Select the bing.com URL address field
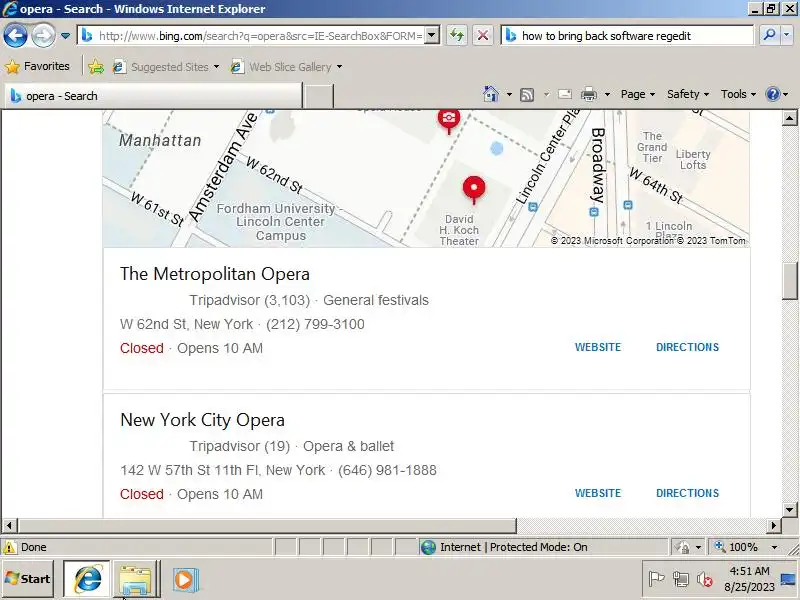800x600 pixels. (x=260, y=36)
